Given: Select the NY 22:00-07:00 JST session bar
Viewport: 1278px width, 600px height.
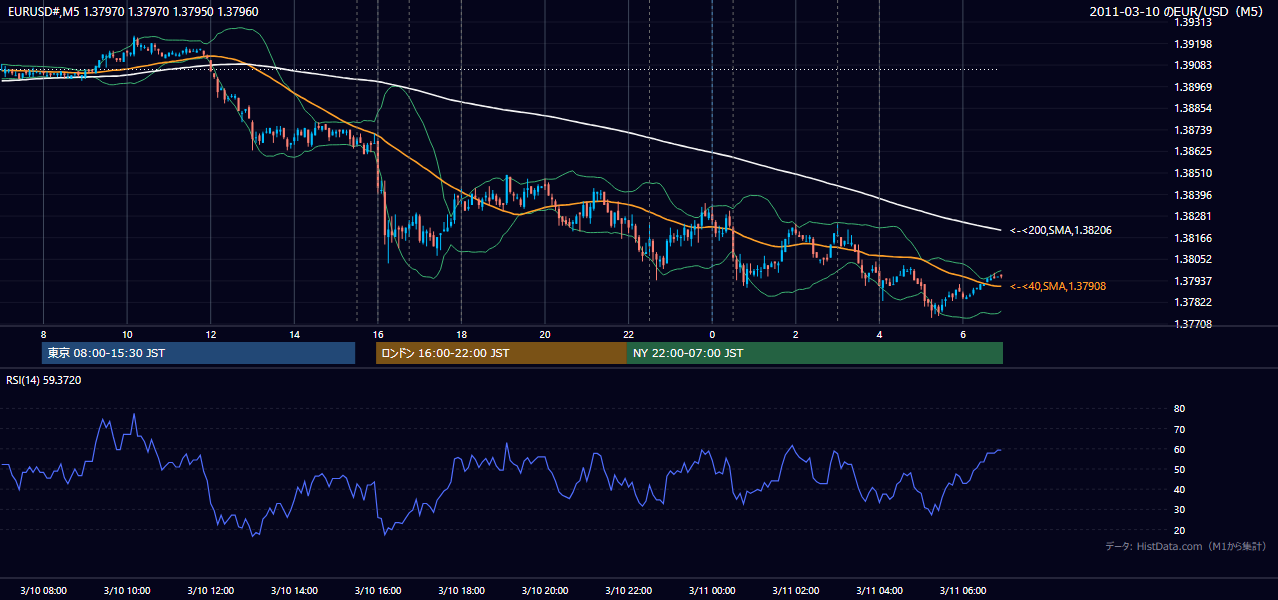Looking at the screenshot, I should click(x=815, y=353).
